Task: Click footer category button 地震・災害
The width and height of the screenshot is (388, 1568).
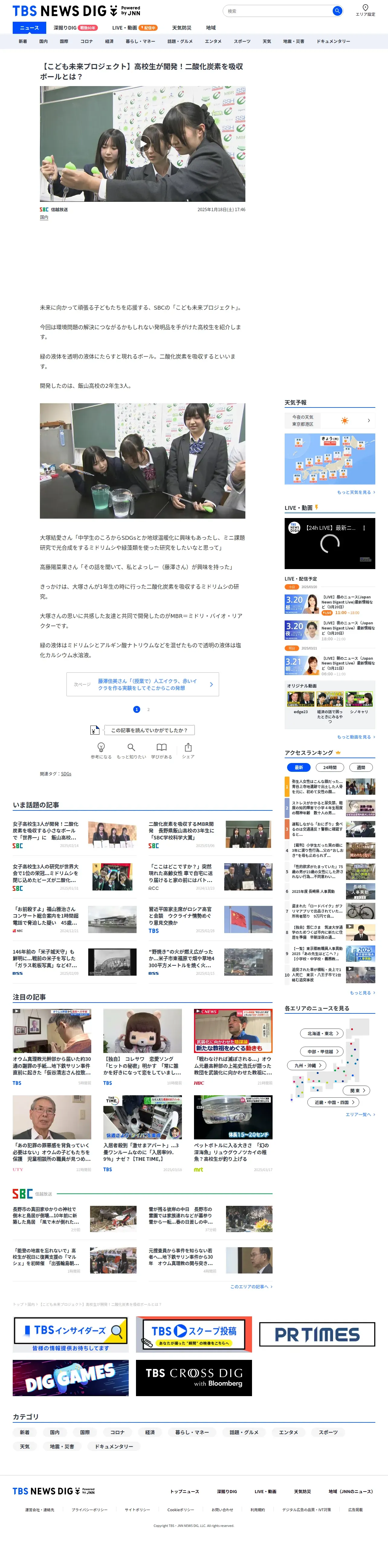Action: [62, 1447]
